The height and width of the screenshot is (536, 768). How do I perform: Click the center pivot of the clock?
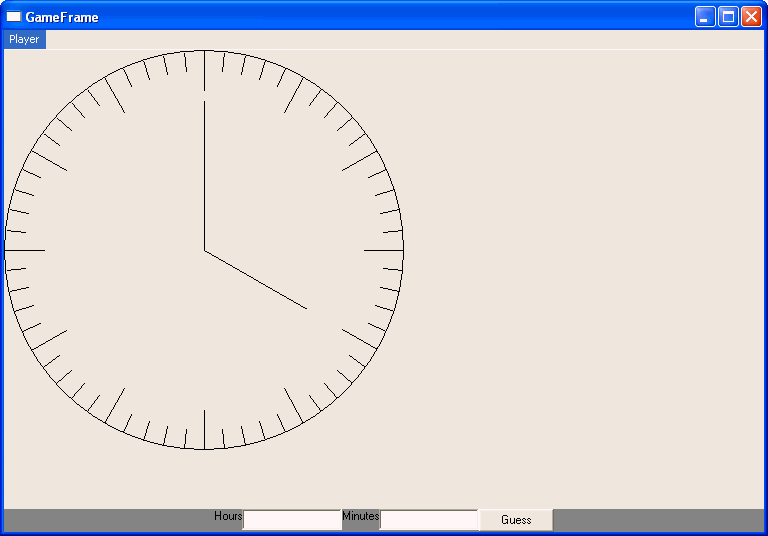tap(204, 250)
